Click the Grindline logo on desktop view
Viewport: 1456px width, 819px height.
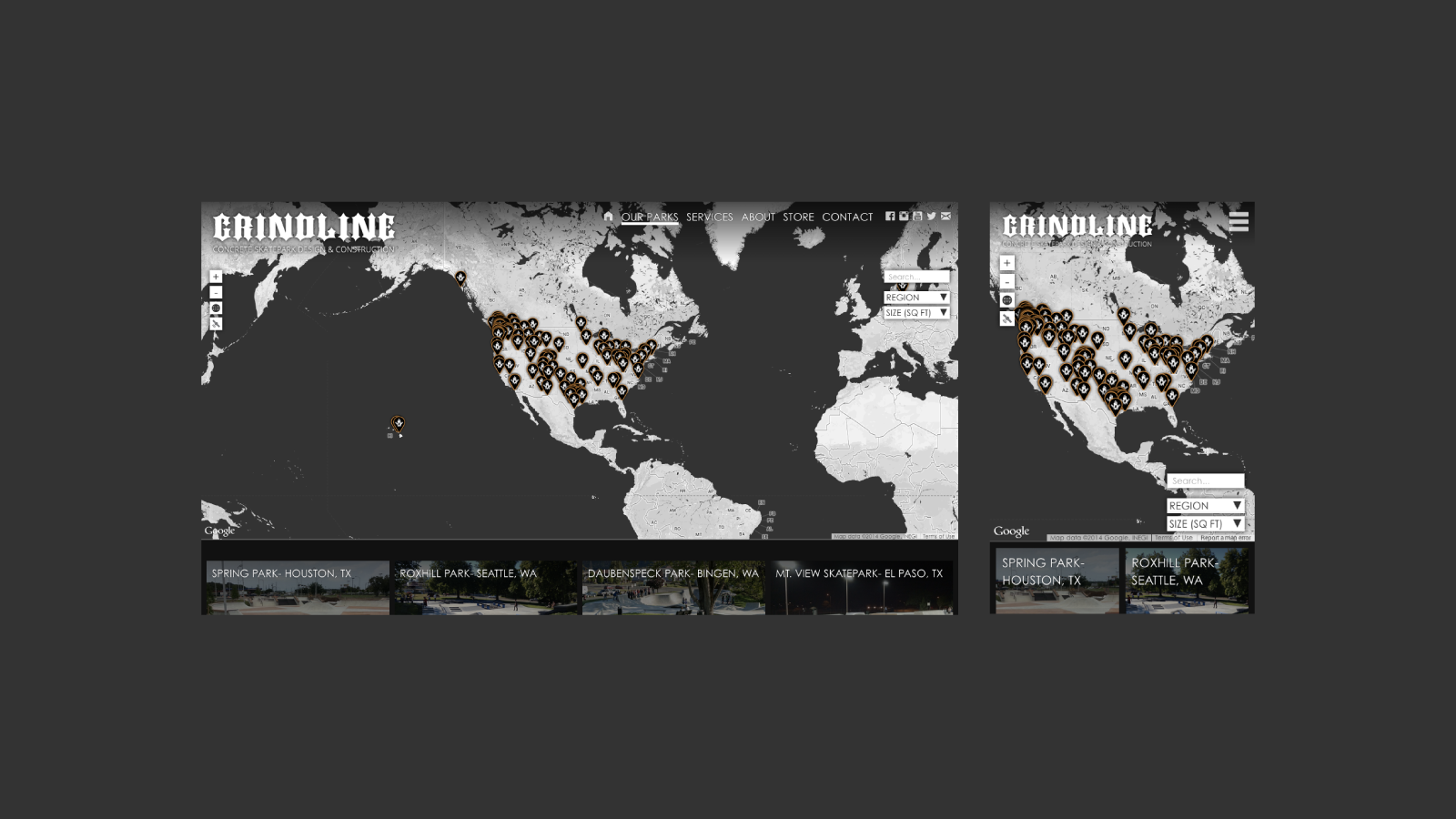[303, 227]
